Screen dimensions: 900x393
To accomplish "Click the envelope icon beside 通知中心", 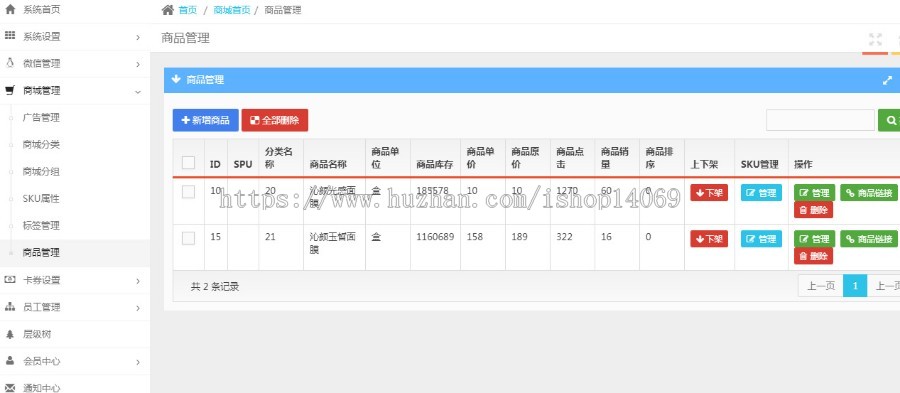I will tap(10, 388).
